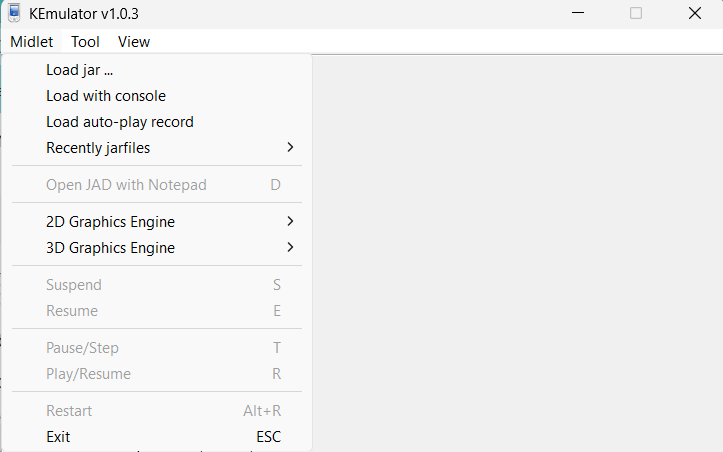Click the Pause/Step menu item
This screenshot has width=723, height=452.
pyautogui.click(x=82, y=348)
